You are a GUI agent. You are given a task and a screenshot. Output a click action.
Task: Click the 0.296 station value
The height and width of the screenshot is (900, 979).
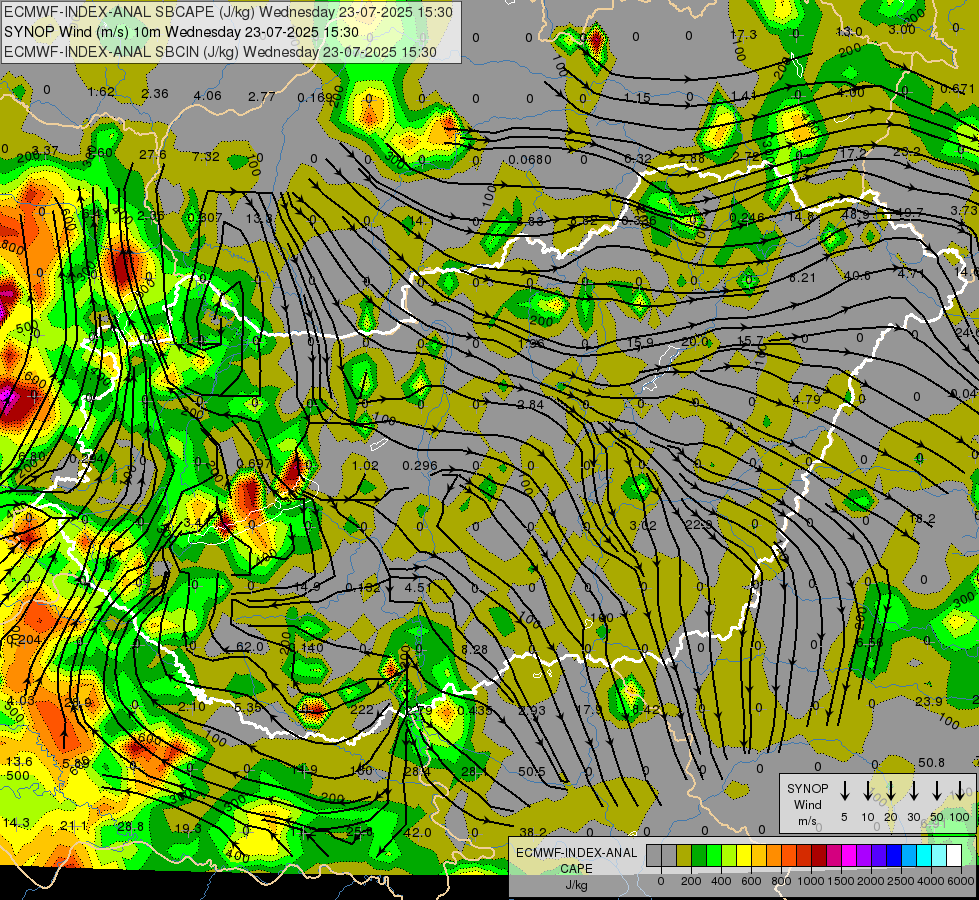tap(420, 465)
